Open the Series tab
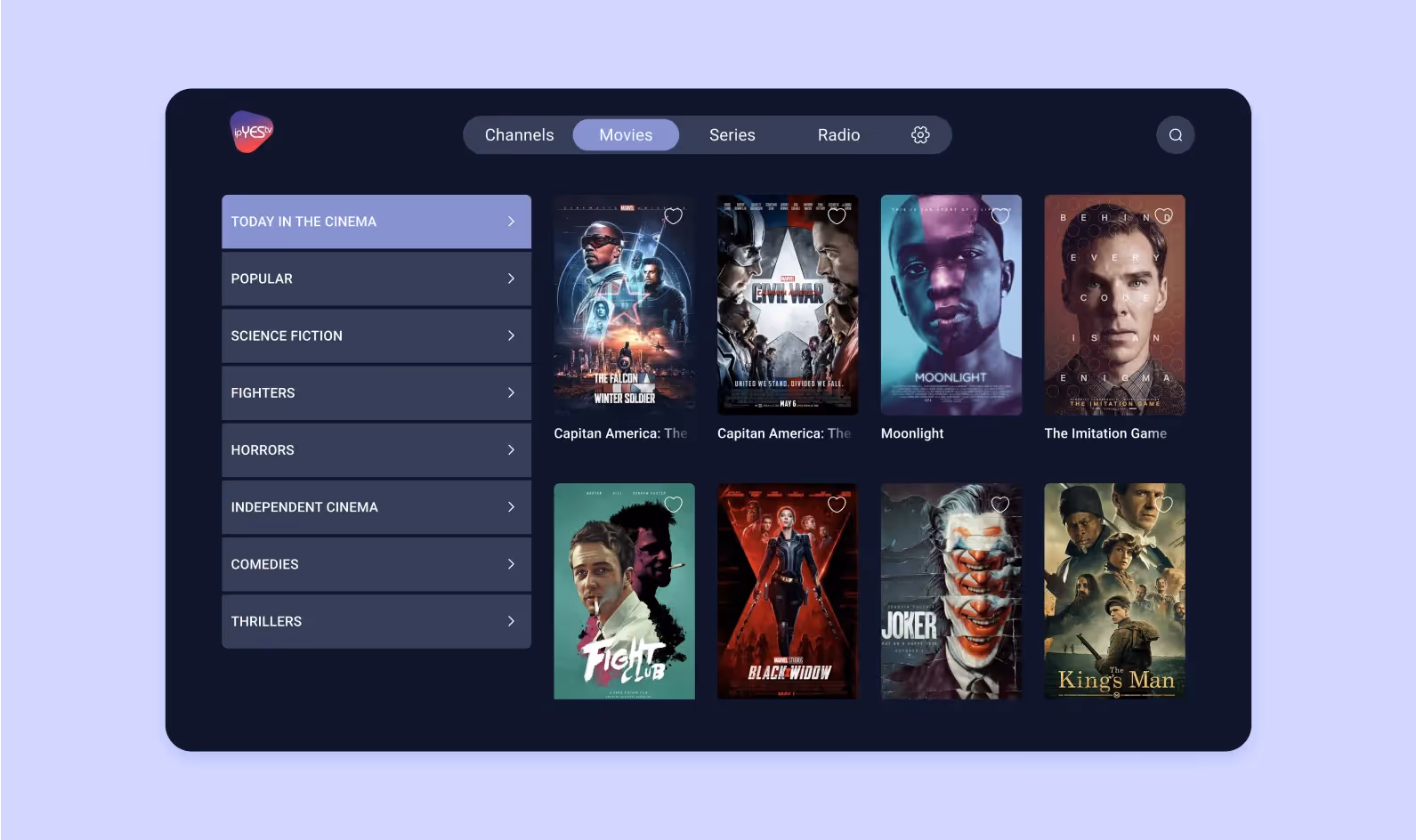 732,135
